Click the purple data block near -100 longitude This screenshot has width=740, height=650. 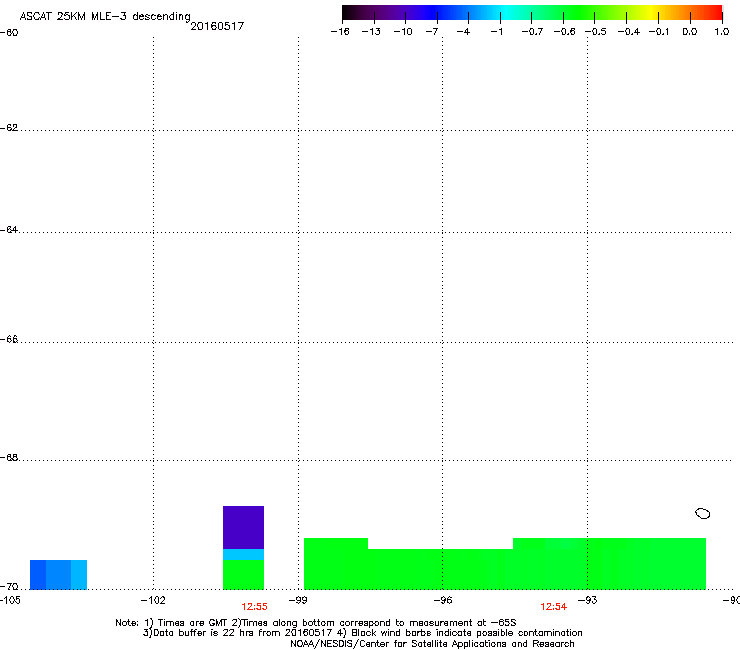(243, 527)
